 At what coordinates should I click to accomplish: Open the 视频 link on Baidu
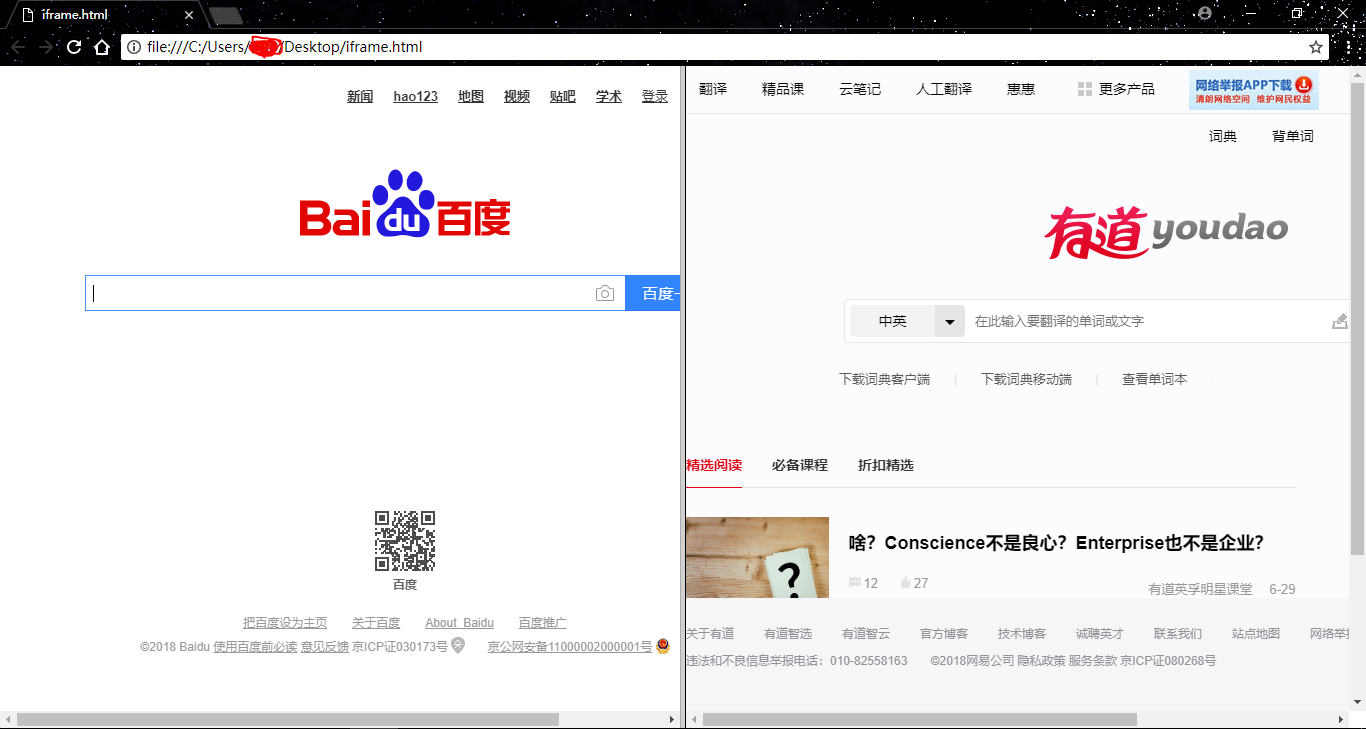click(x=517, y=96)
